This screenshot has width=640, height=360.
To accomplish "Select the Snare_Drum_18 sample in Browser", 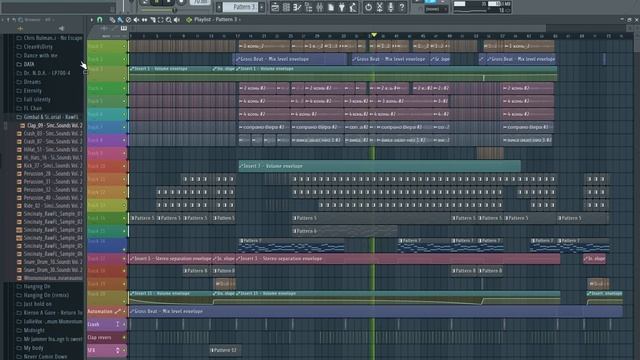I will point(53,262).
